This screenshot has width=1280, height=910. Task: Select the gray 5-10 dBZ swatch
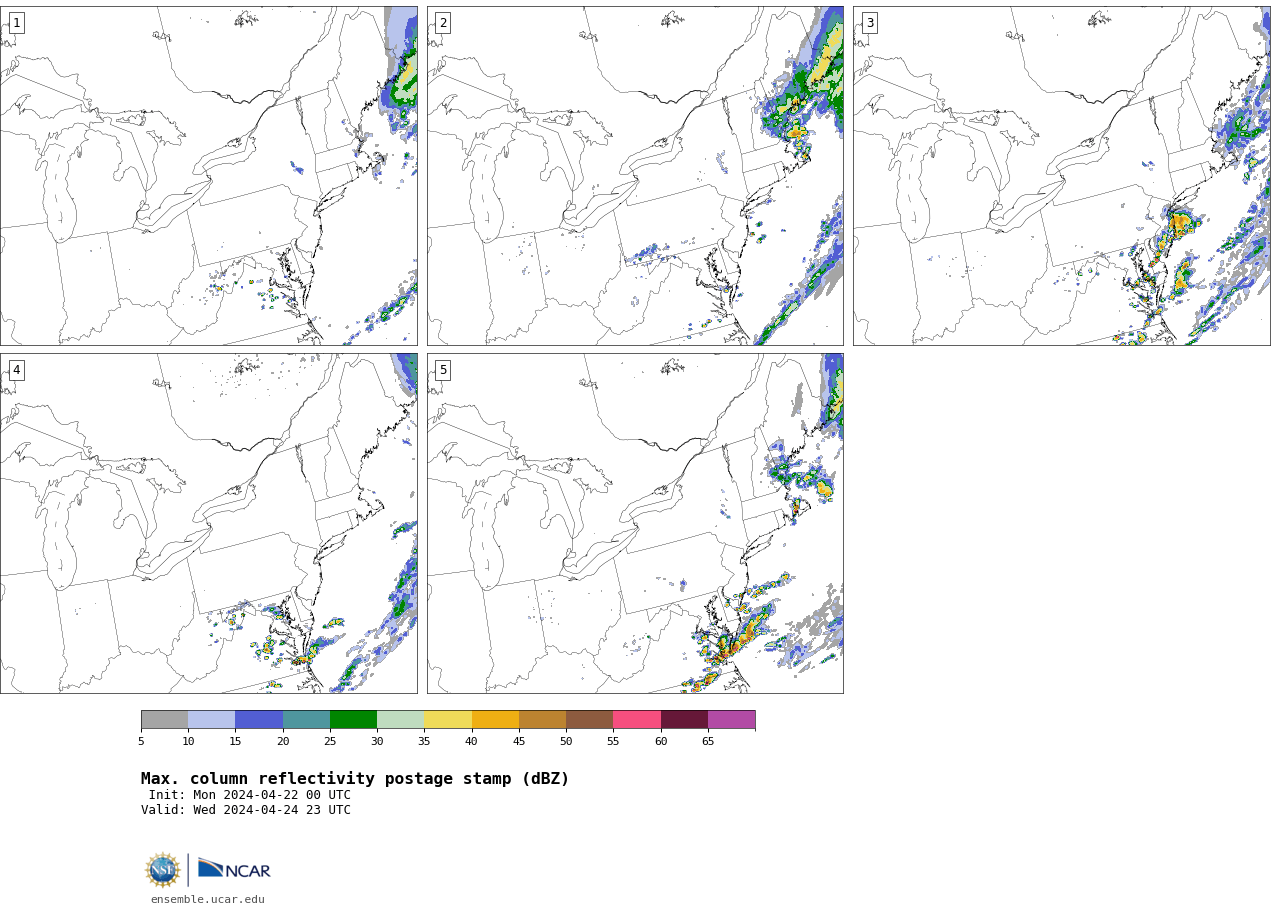coord(164,720)
